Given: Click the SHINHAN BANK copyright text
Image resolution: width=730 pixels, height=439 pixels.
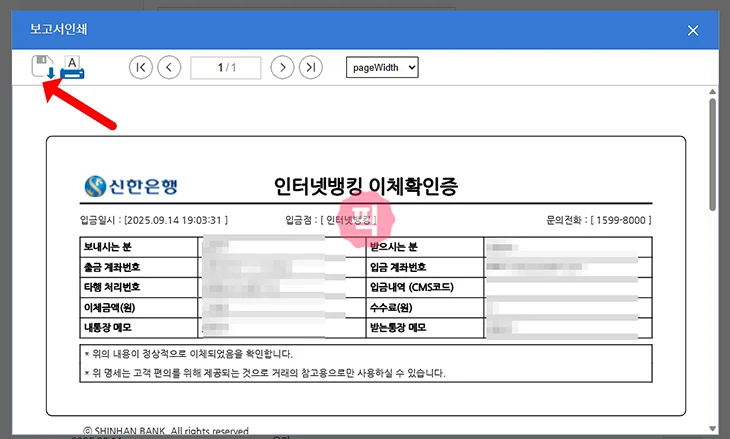Looking at the screenshot, I should pos(166,431).
